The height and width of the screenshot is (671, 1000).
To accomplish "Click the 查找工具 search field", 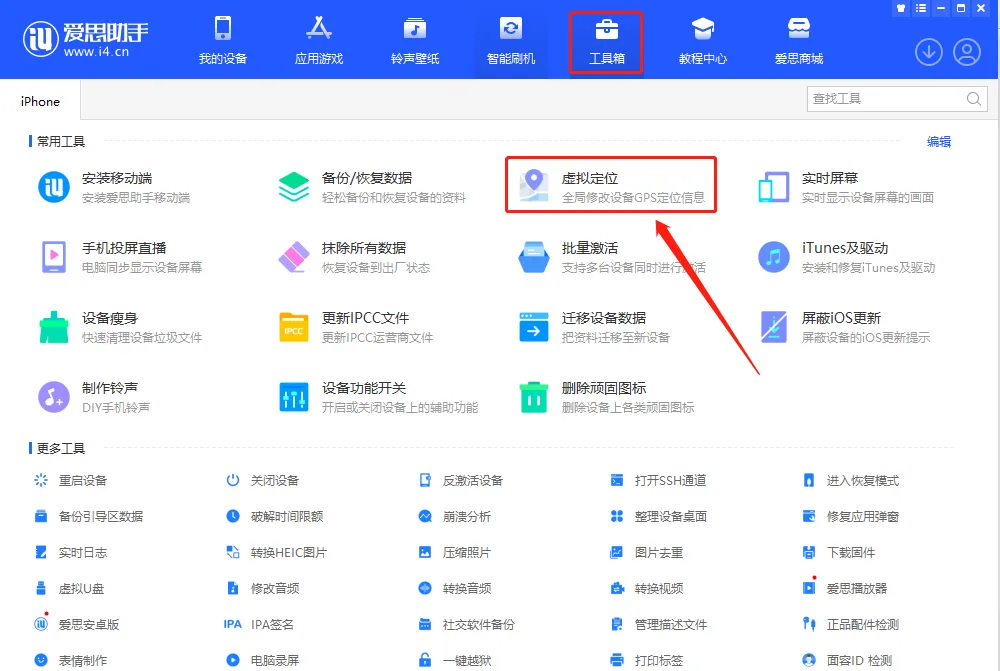I will click(897, 99).
